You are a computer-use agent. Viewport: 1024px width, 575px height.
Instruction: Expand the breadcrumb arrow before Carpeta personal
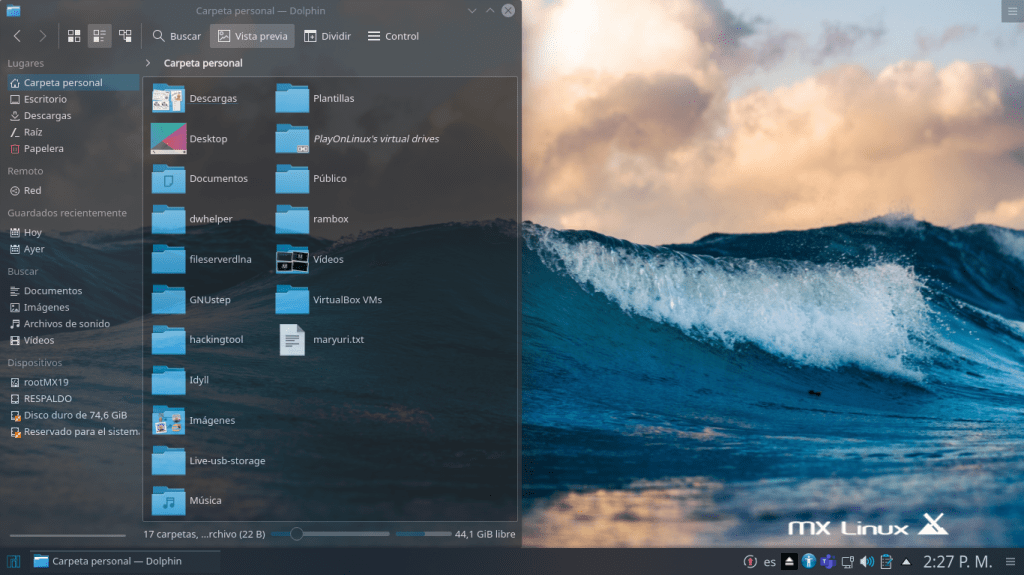click(148, 63)
